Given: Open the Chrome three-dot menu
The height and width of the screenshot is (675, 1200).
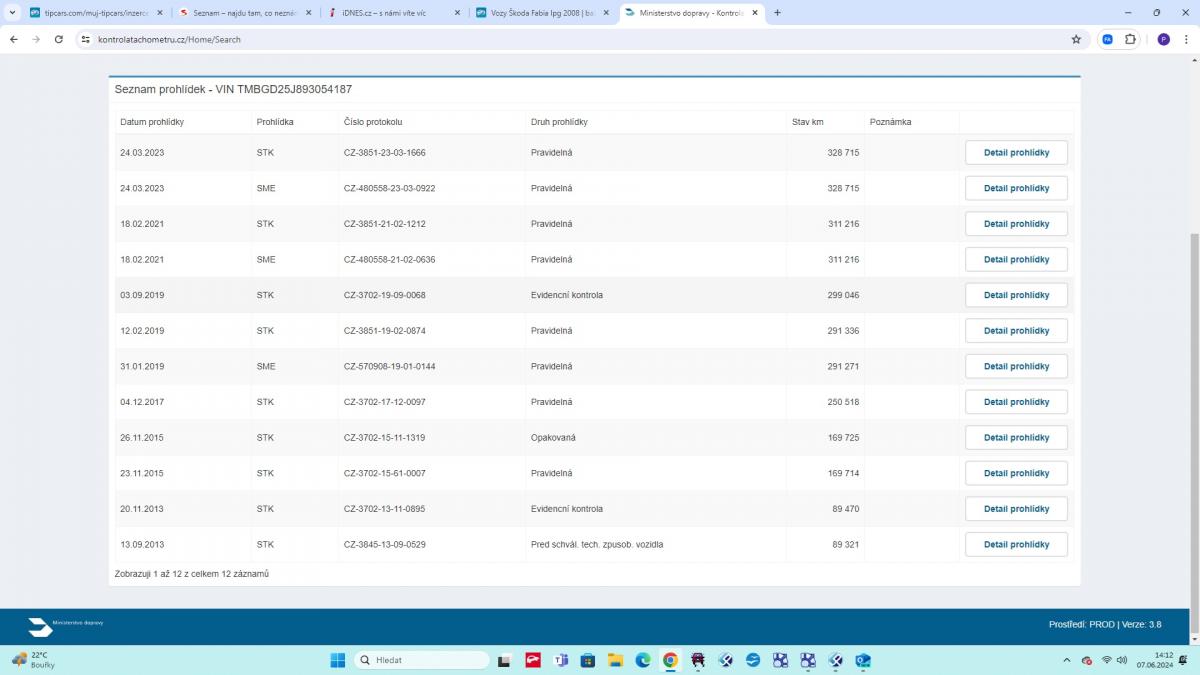Looking at the screenshot, I should coord(1186,39).
